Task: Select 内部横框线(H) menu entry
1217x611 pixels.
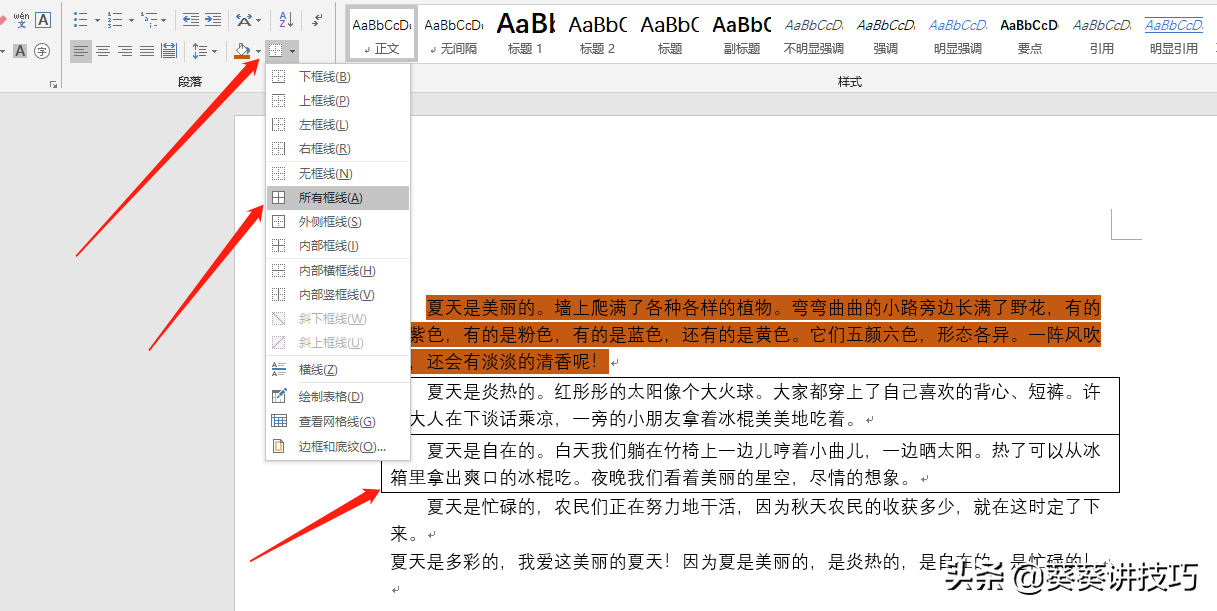Action: click(338, 271)
